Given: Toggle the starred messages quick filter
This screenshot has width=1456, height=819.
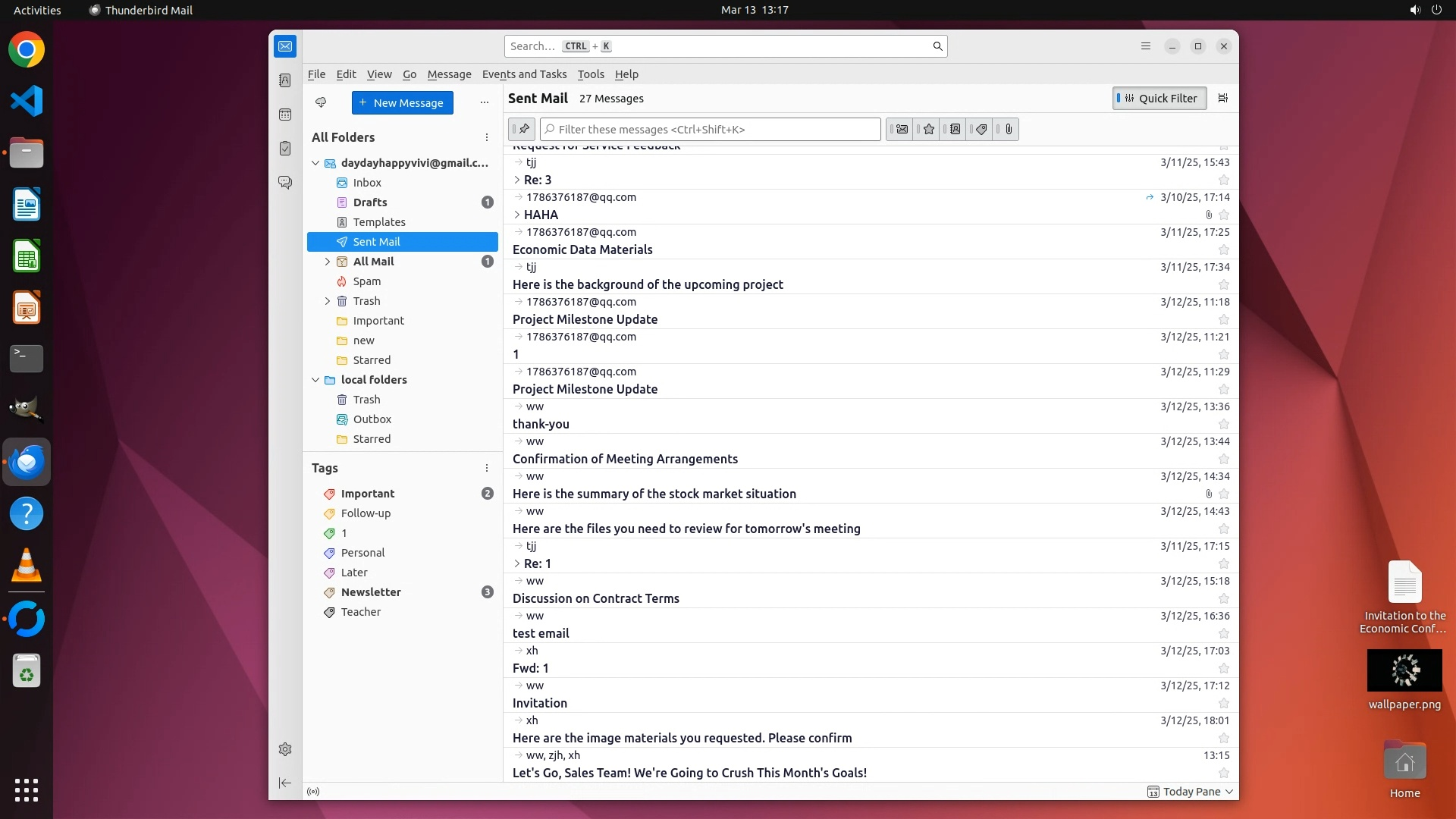Looking at the screenshot, I should (x=928, y=130).
